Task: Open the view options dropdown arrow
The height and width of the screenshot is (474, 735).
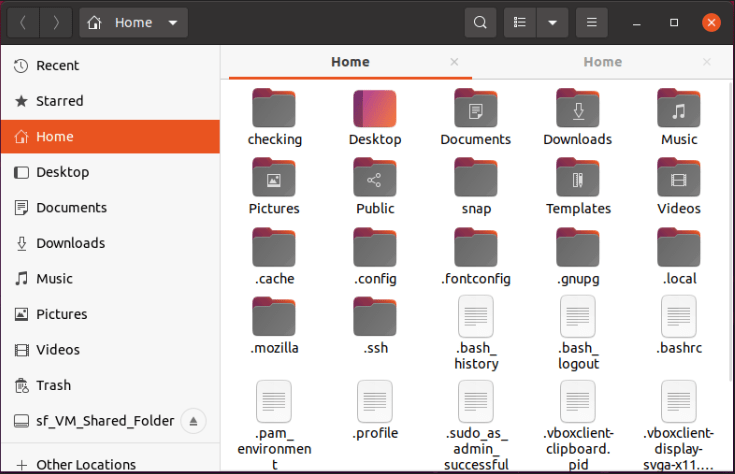Action: pyautogui.click(x=552, y=23)
